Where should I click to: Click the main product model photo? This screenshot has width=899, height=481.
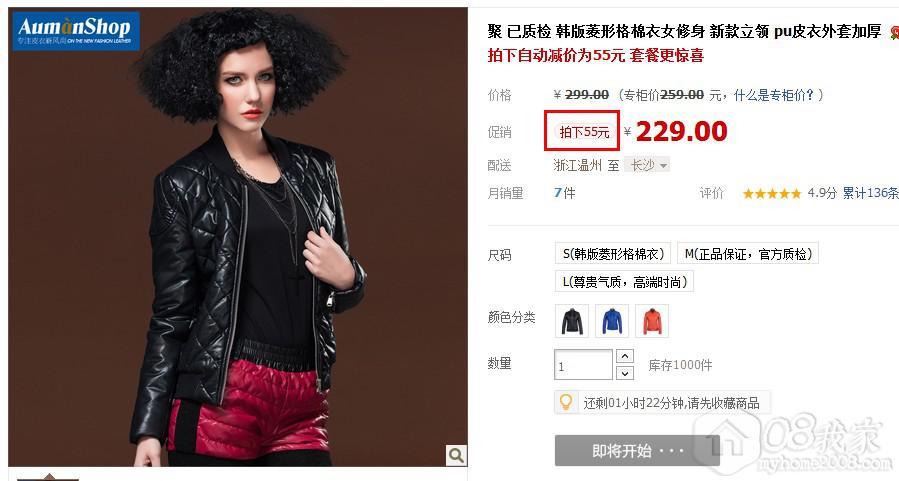[238, 237]
